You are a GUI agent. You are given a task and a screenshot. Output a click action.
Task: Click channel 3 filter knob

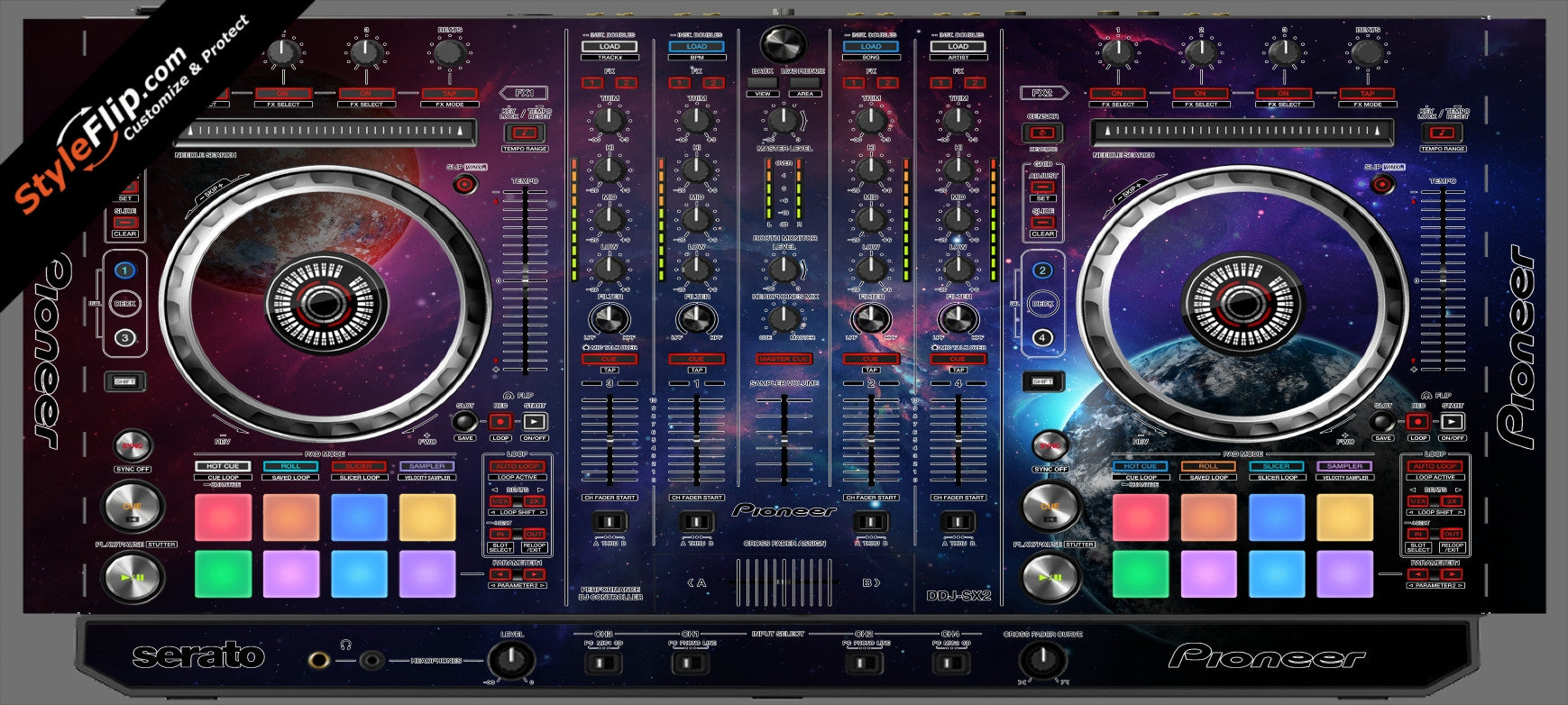610,317
